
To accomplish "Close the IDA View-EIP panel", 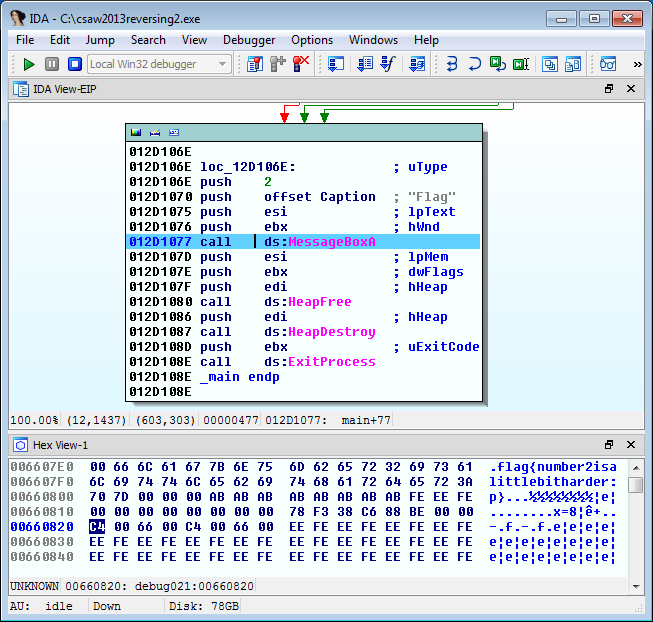I will pos(631,89).
